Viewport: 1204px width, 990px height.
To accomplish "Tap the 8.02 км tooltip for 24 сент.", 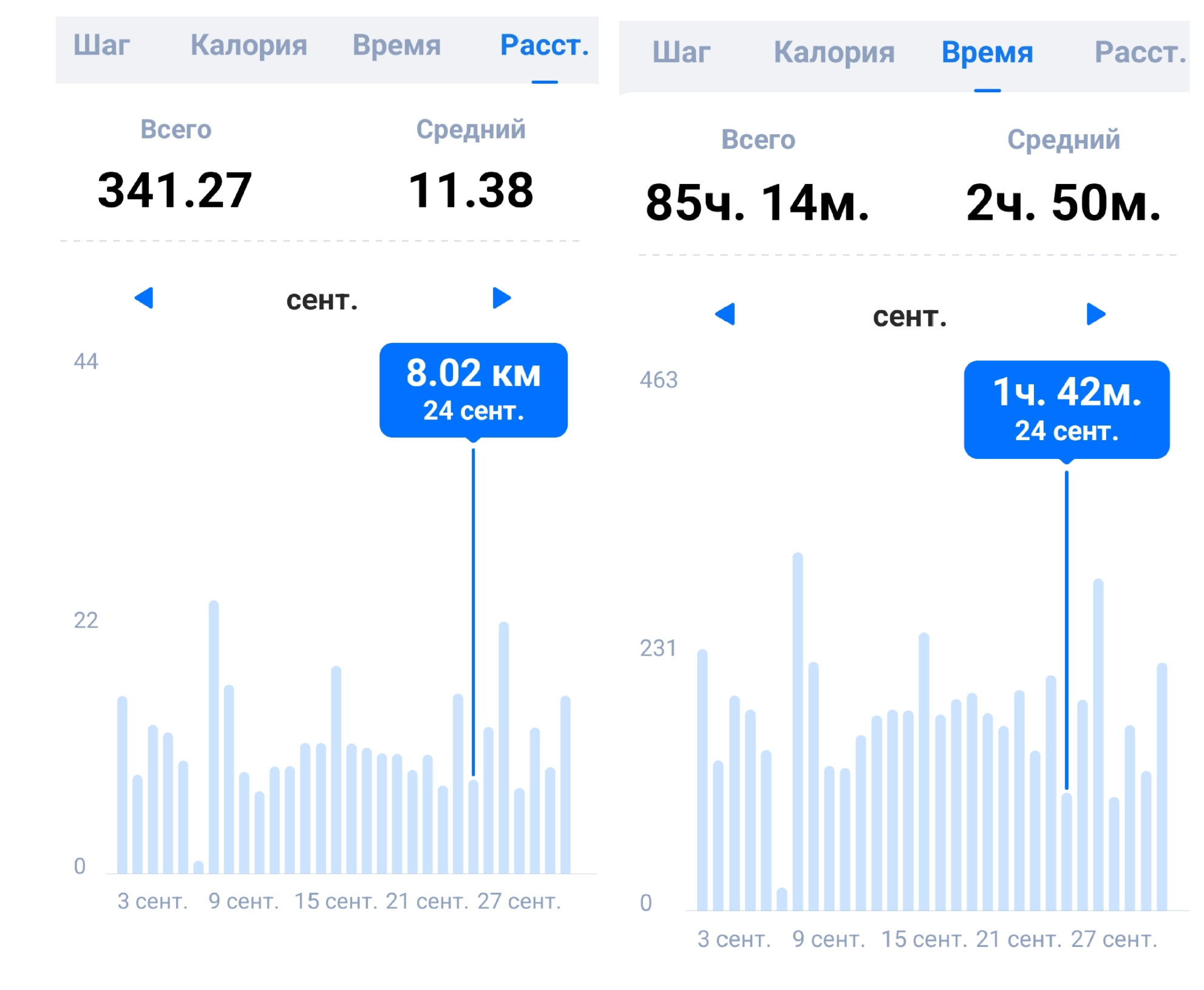I will click(474, 390).
